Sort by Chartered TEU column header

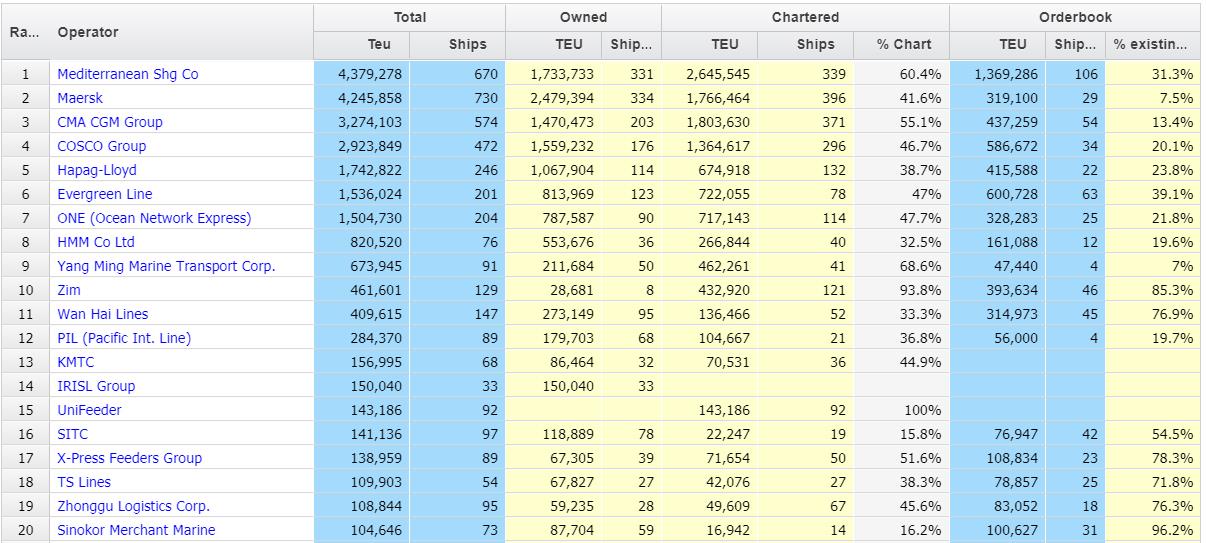(710, 44)
